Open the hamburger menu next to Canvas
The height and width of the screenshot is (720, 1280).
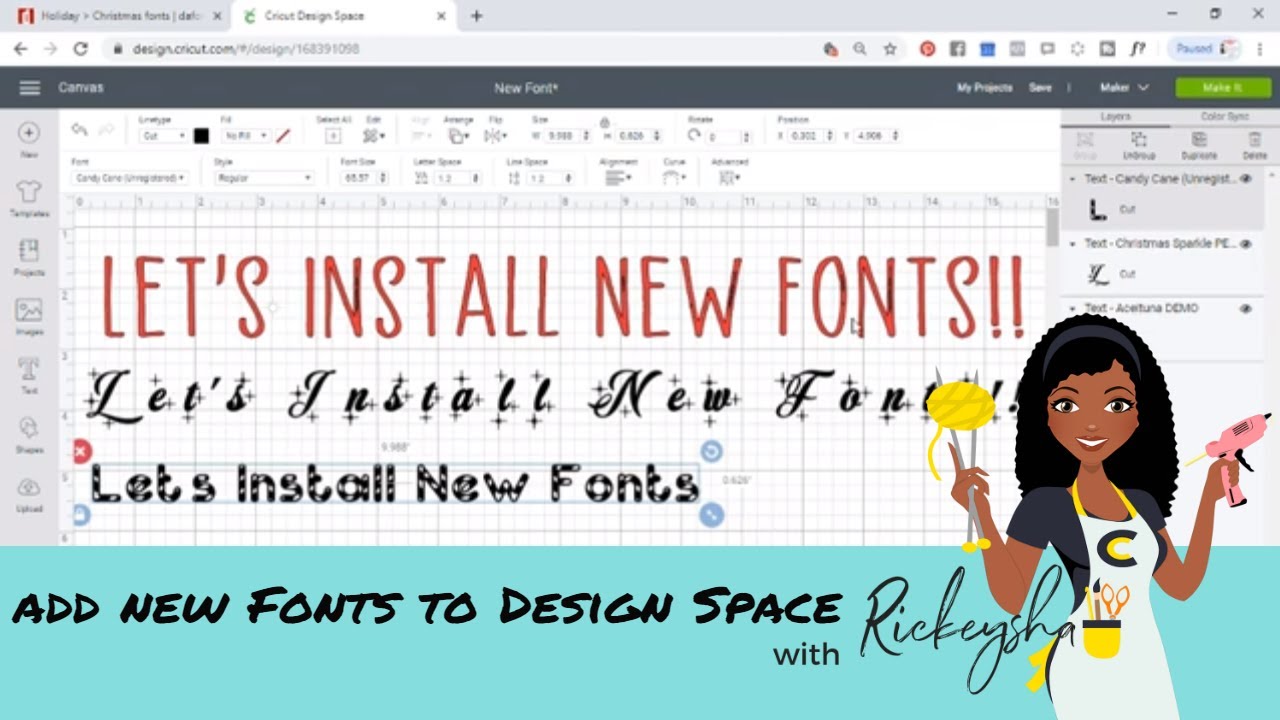pos(30,88)
